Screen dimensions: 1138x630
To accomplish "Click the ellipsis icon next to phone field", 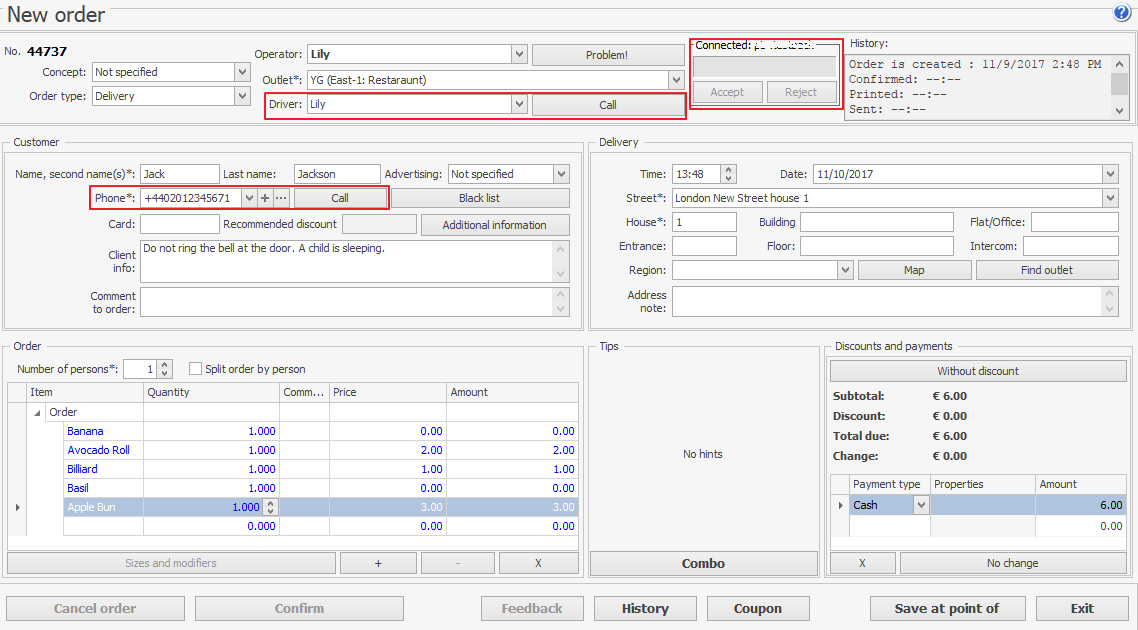I will tap(281, 198).
